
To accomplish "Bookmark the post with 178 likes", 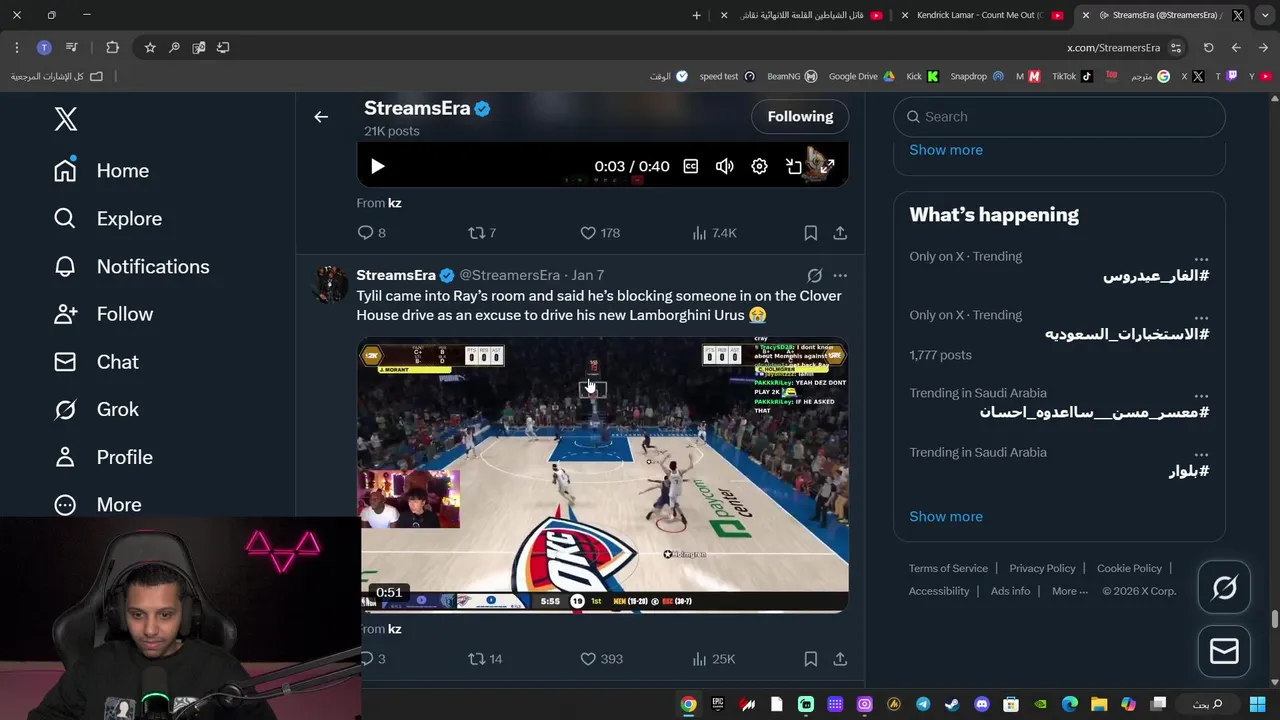I will coord(811,233).
